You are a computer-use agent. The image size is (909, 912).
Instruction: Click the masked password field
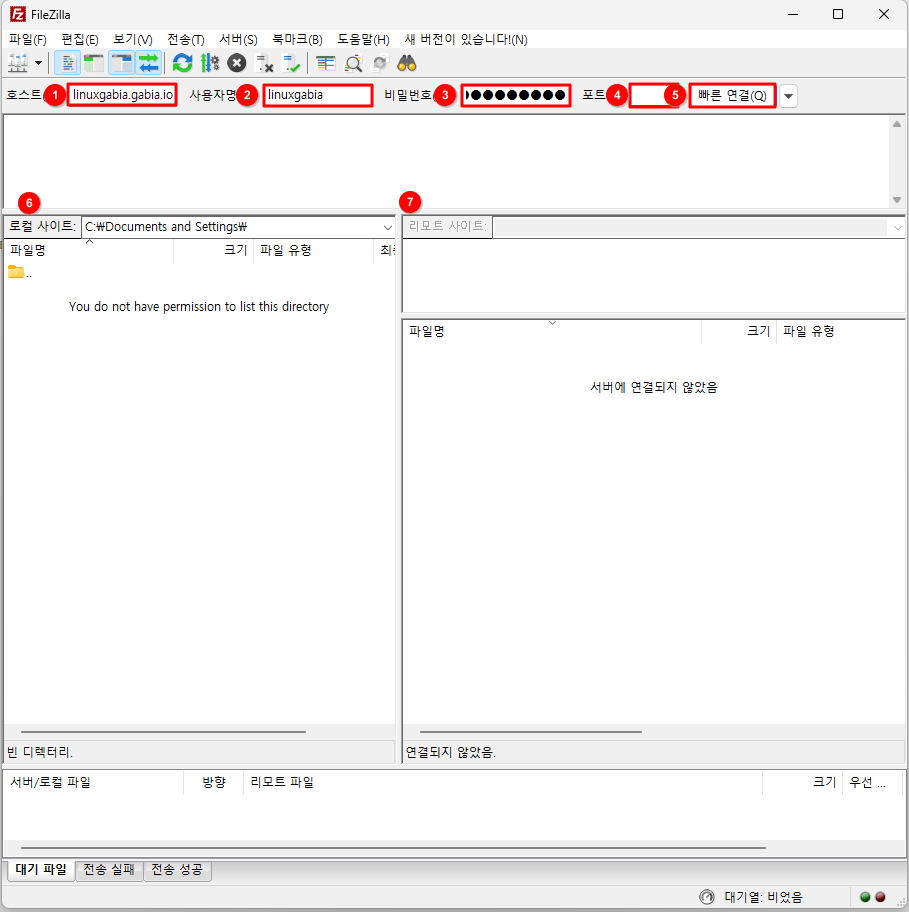[x=516, y=95]
